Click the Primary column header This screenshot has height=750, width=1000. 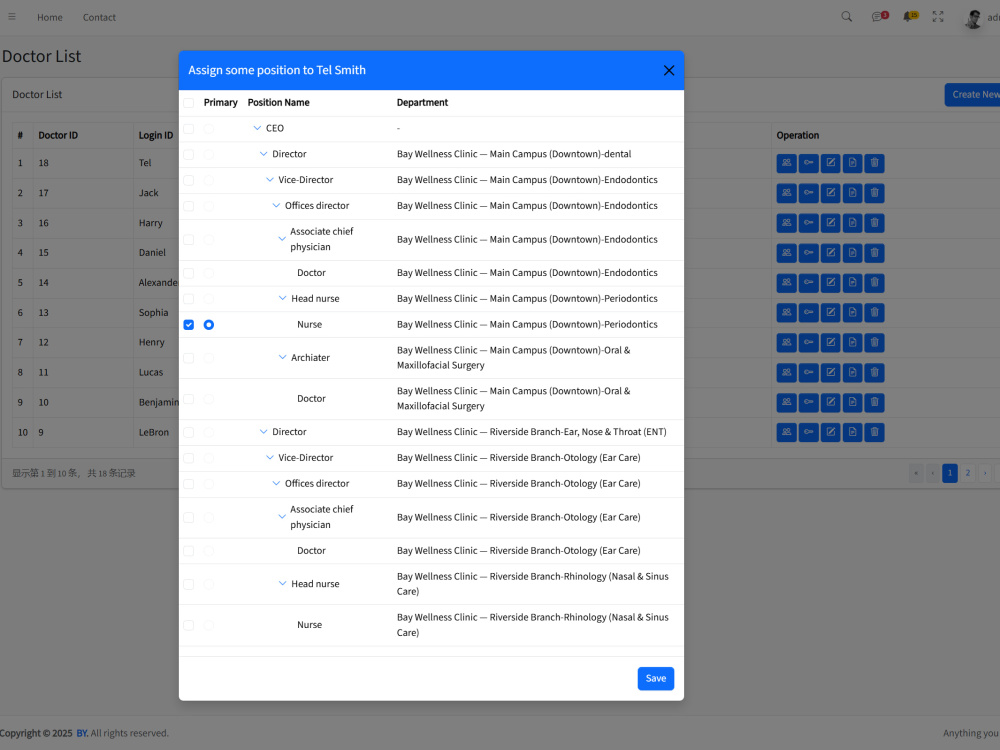(221, 103)
